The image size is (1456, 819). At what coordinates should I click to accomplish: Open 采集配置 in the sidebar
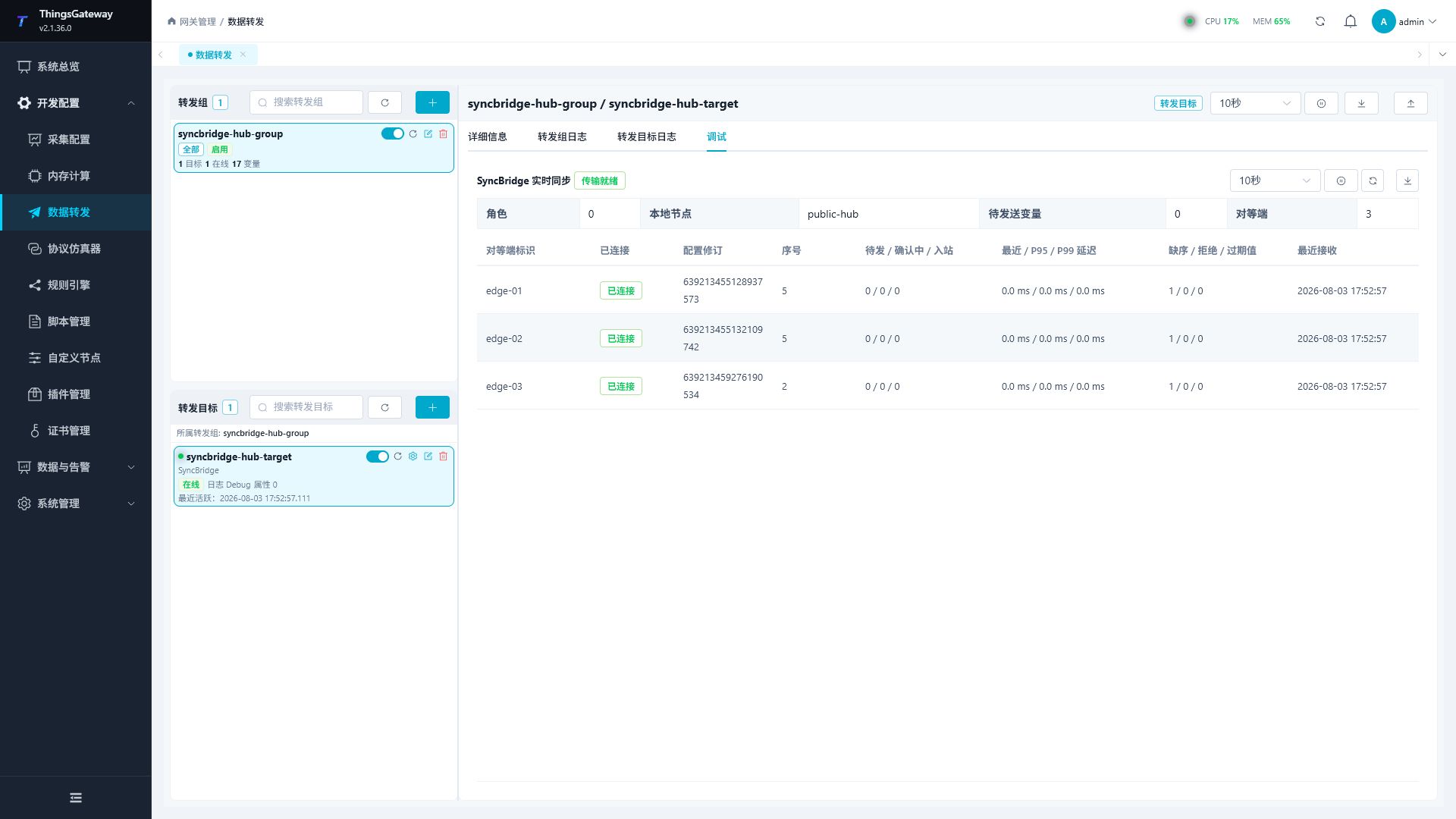[x=76, y=140]
